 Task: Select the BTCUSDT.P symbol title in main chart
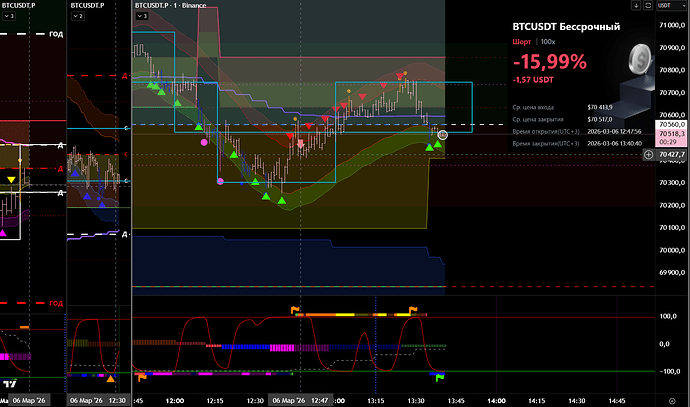click(x=156, y=5)
